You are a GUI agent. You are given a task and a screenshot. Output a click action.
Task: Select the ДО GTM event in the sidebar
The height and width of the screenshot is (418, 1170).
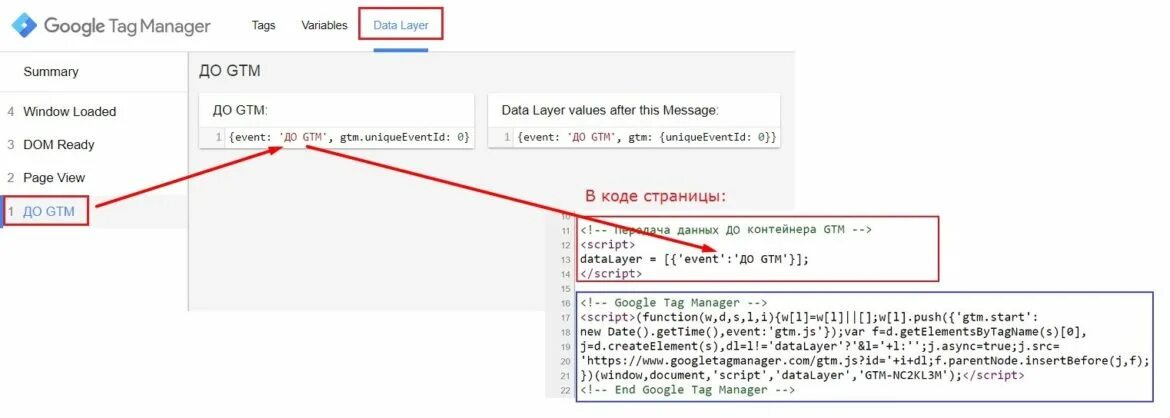click(x=49, y=211)
